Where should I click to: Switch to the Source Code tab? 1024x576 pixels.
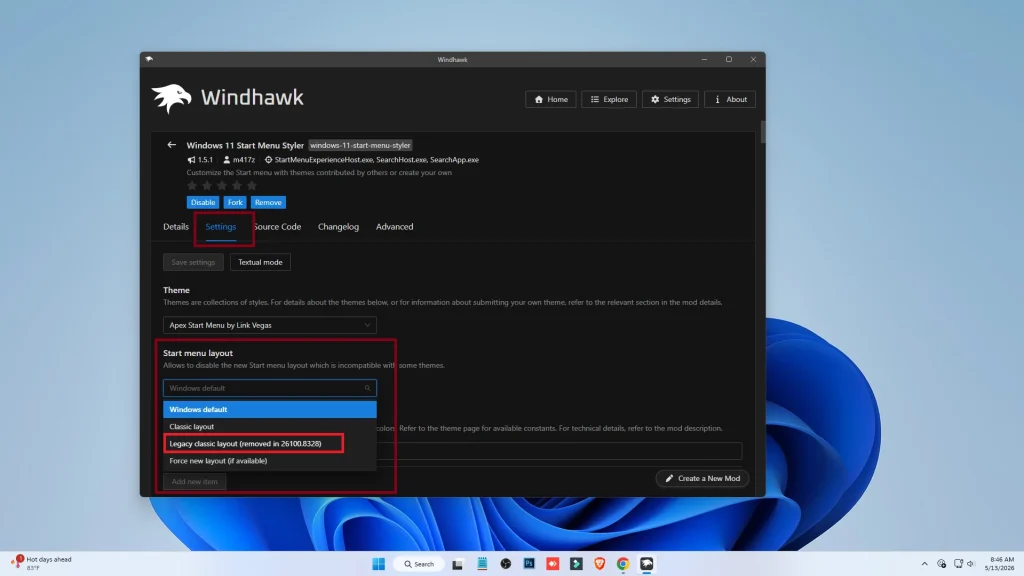click(277, 227)
